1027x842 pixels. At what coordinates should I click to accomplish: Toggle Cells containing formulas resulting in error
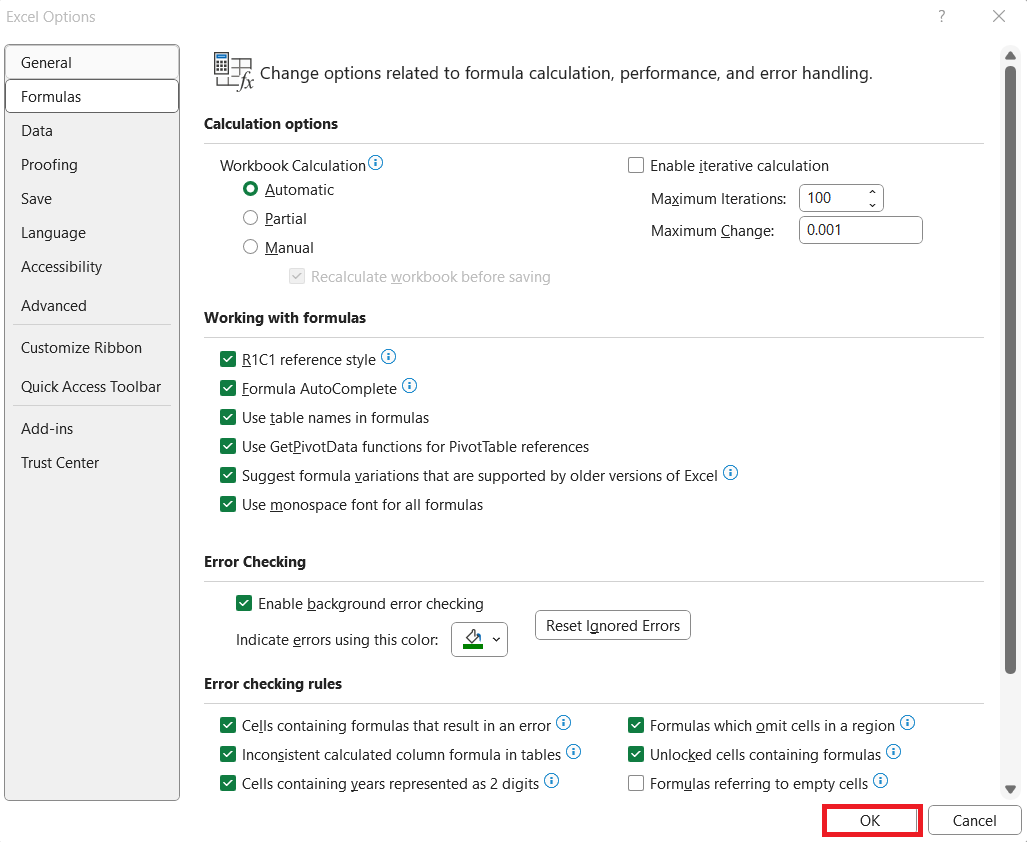(228, 725)
